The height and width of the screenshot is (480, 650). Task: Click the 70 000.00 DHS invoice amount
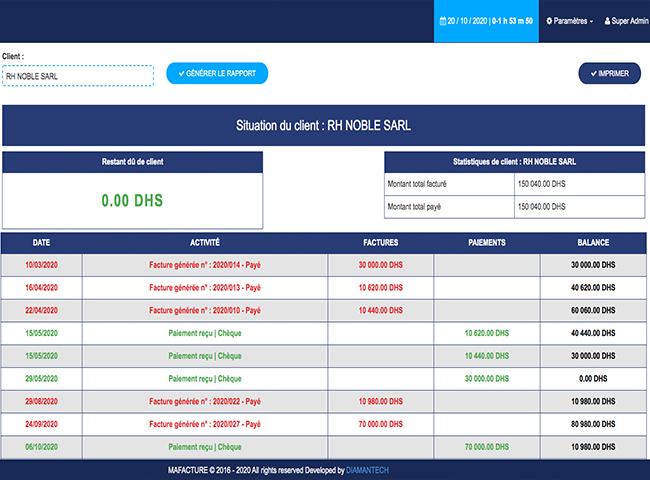click(x=381, y=424)
